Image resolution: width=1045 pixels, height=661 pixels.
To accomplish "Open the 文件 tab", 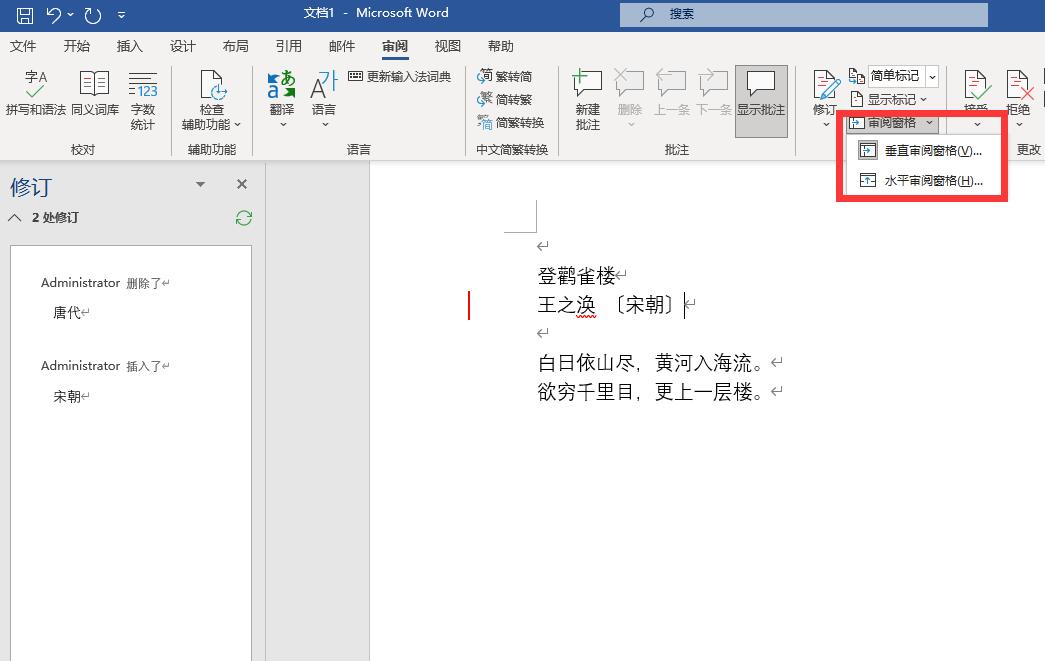I will (23, 46).
